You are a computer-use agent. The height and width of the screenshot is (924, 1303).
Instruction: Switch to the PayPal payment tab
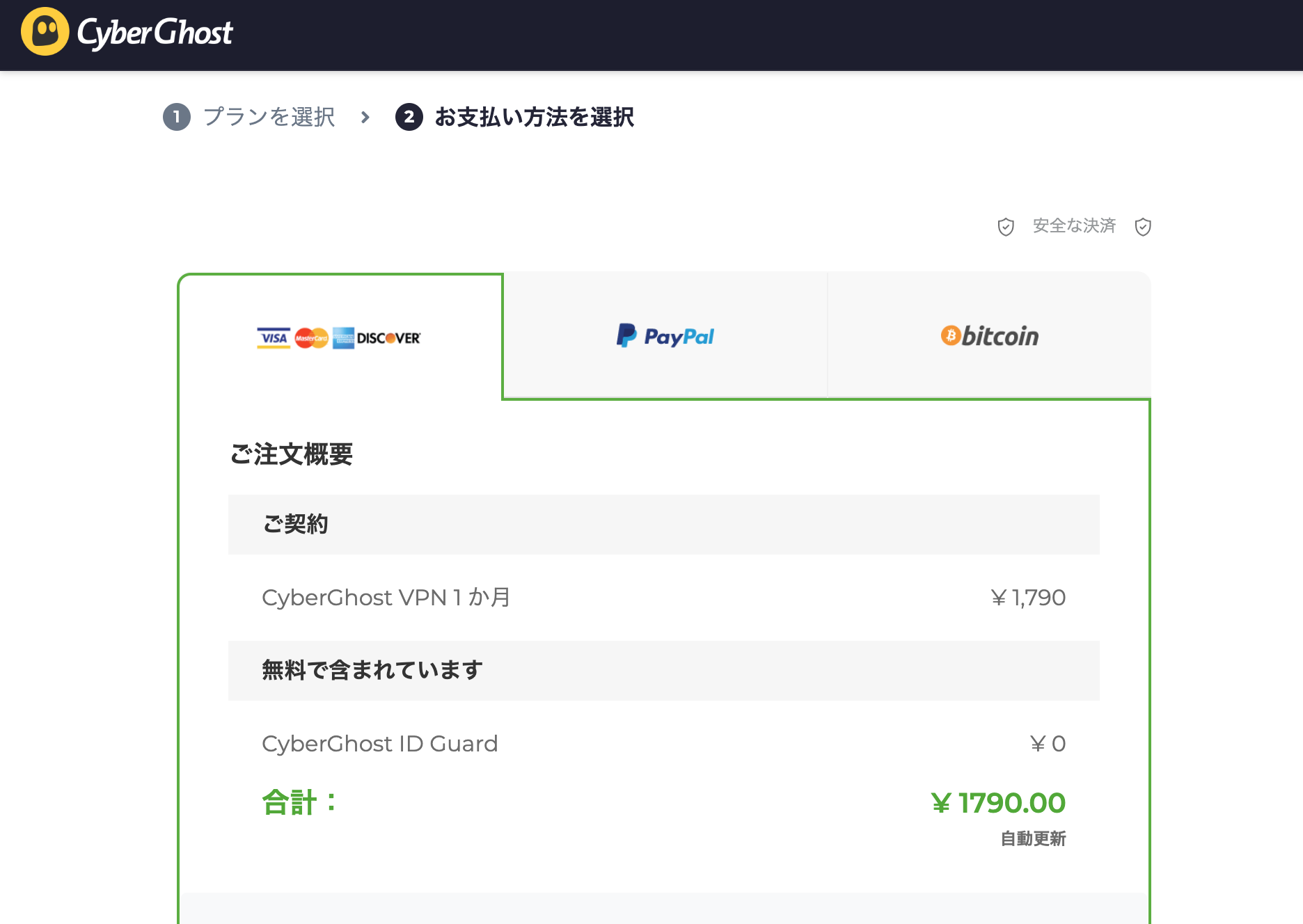[x=665, y=335]
